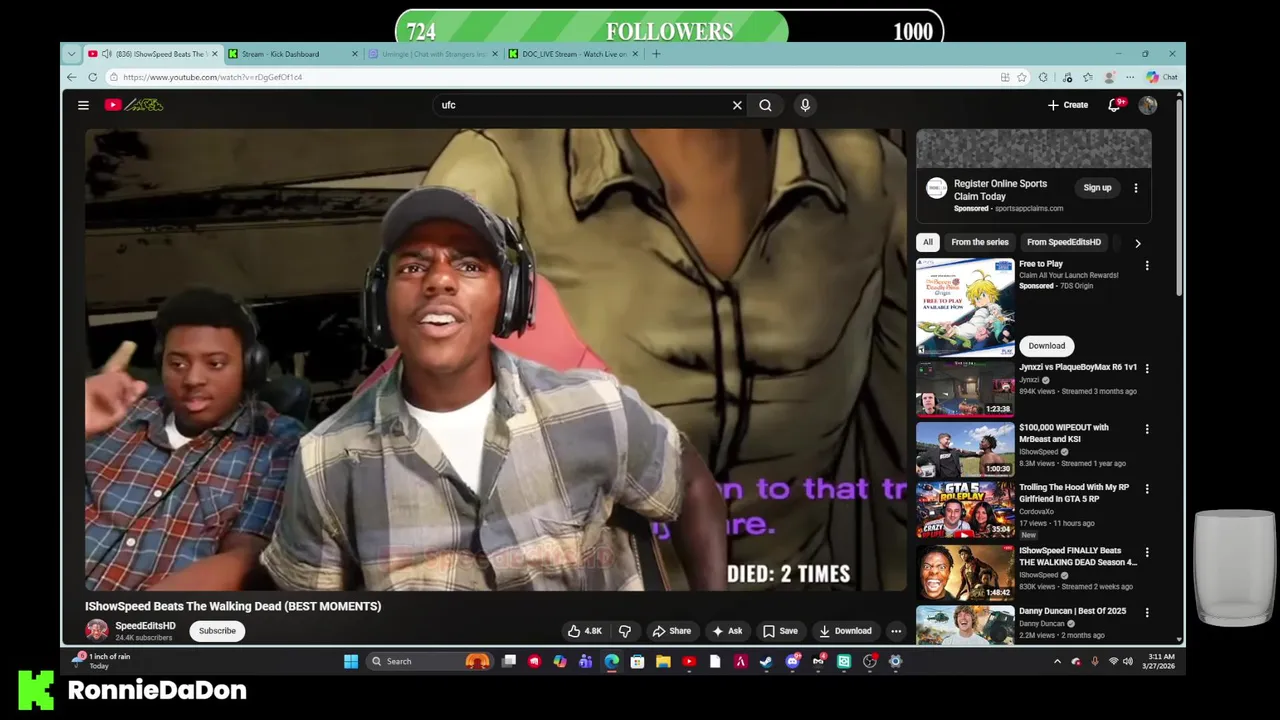Open weather widget 1 inch of rain
The image size is (1280, 720).
click(102, 661)
